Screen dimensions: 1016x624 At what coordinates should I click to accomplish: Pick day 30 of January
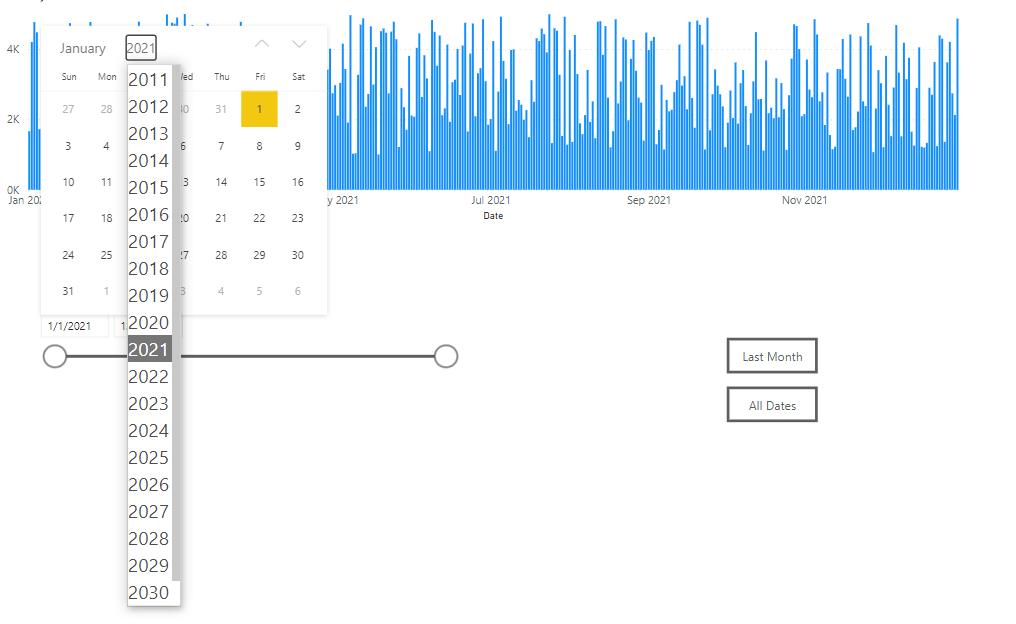[297, 255]
